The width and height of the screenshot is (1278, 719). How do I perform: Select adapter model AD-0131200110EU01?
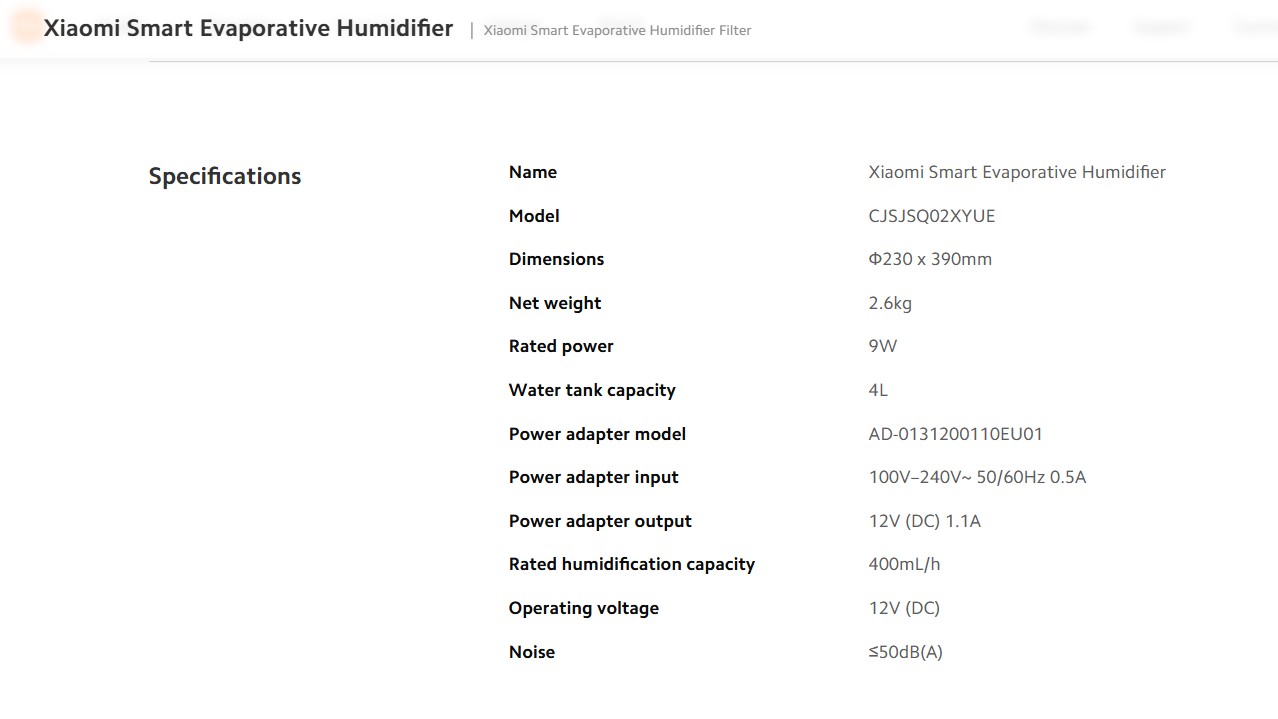coord(956,434)
